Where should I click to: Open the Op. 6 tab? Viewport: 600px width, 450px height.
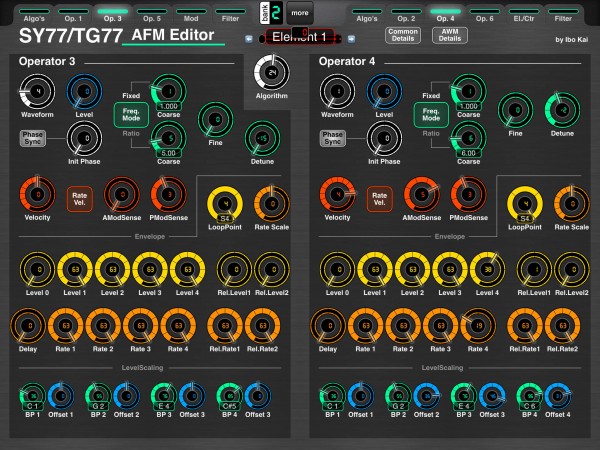coord(484,15)
